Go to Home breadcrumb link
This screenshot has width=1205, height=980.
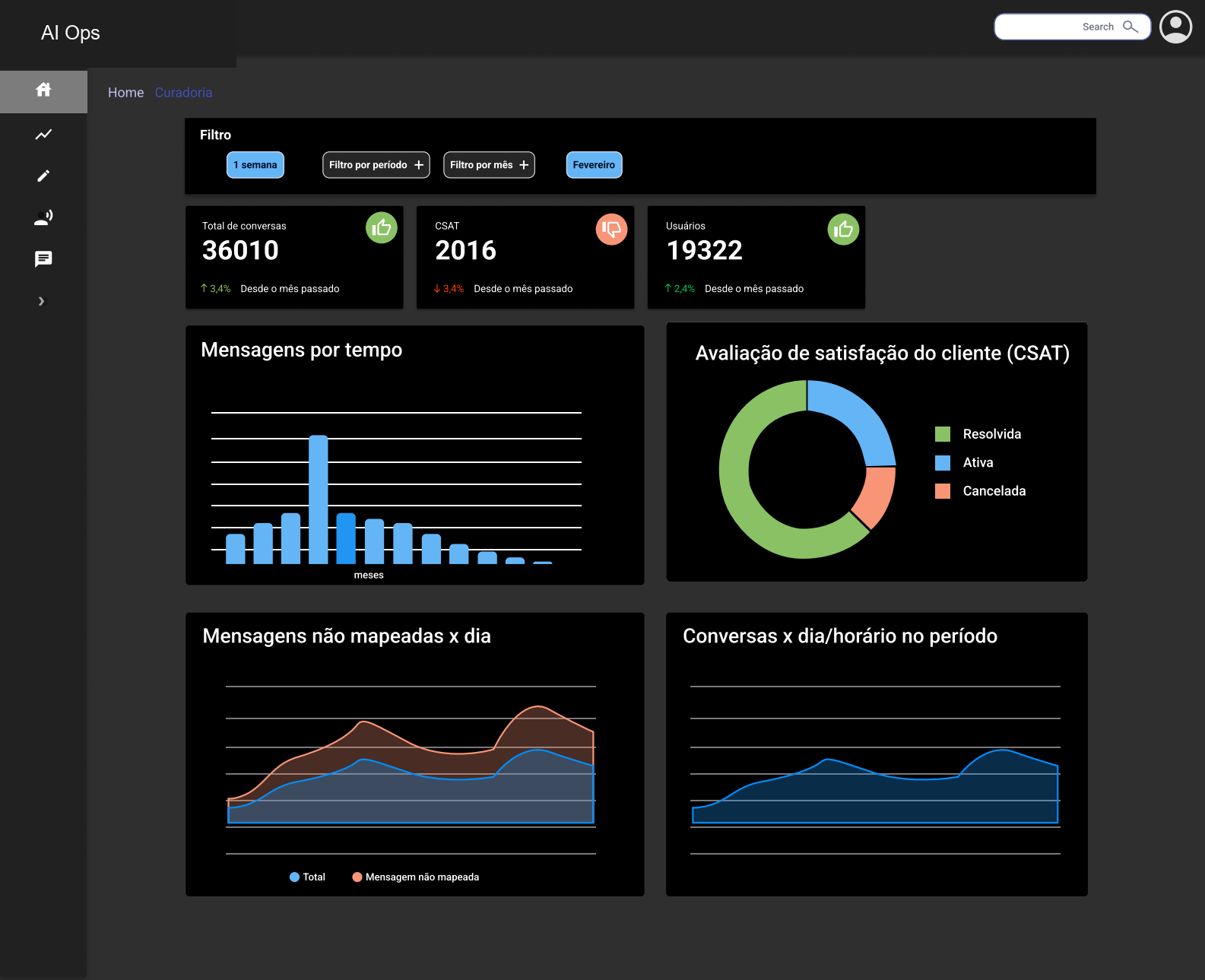pos(125,93)
